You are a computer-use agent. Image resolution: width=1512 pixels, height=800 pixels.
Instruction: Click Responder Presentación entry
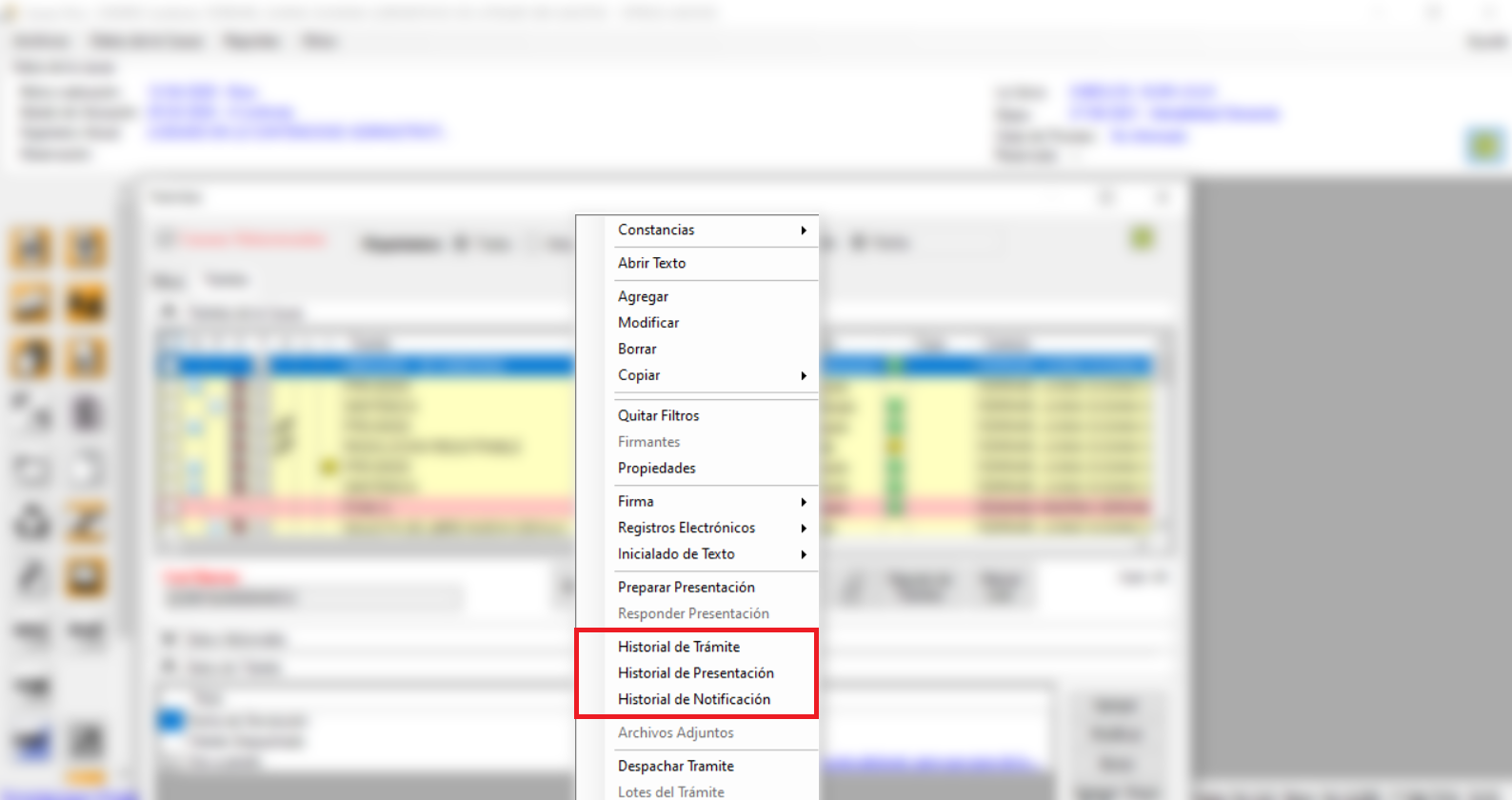[693, 614]
